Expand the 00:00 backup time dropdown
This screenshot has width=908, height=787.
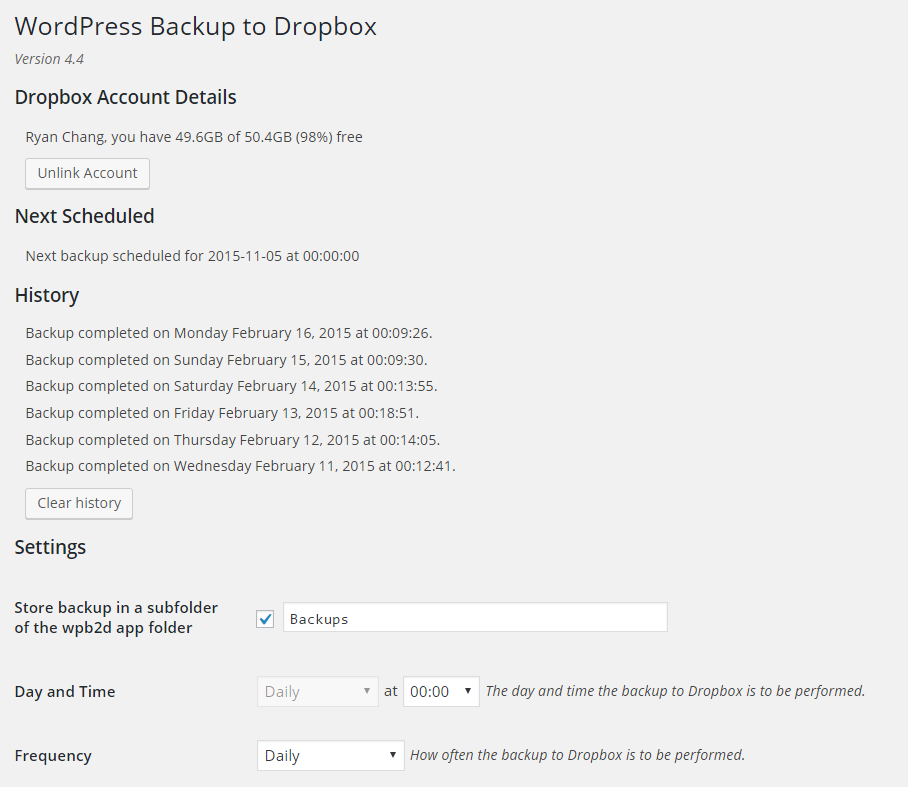(441, 691)
